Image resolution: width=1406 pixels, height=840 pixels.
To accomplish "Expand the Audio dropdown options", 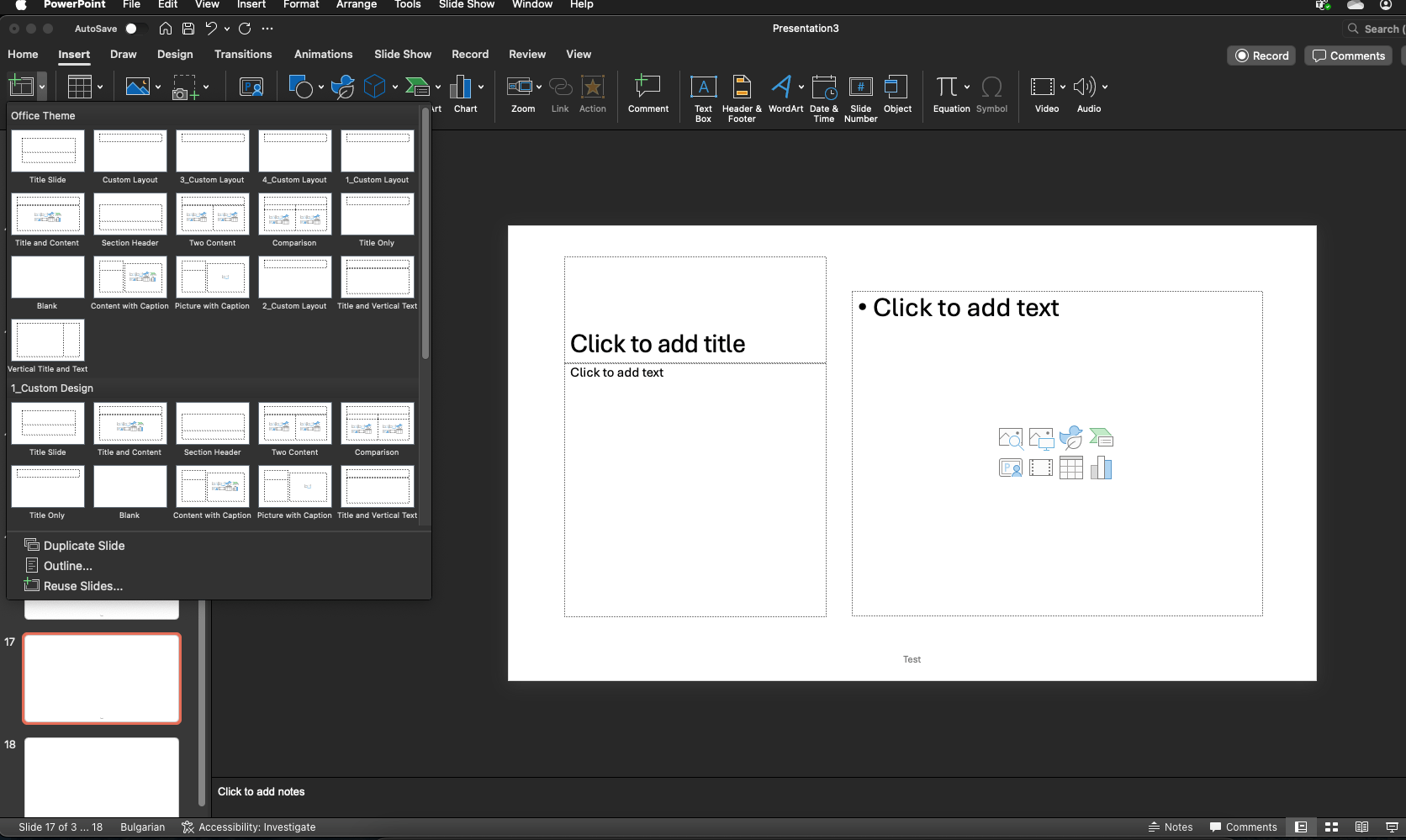I will pyautogui.click(x=1105, y=87).
